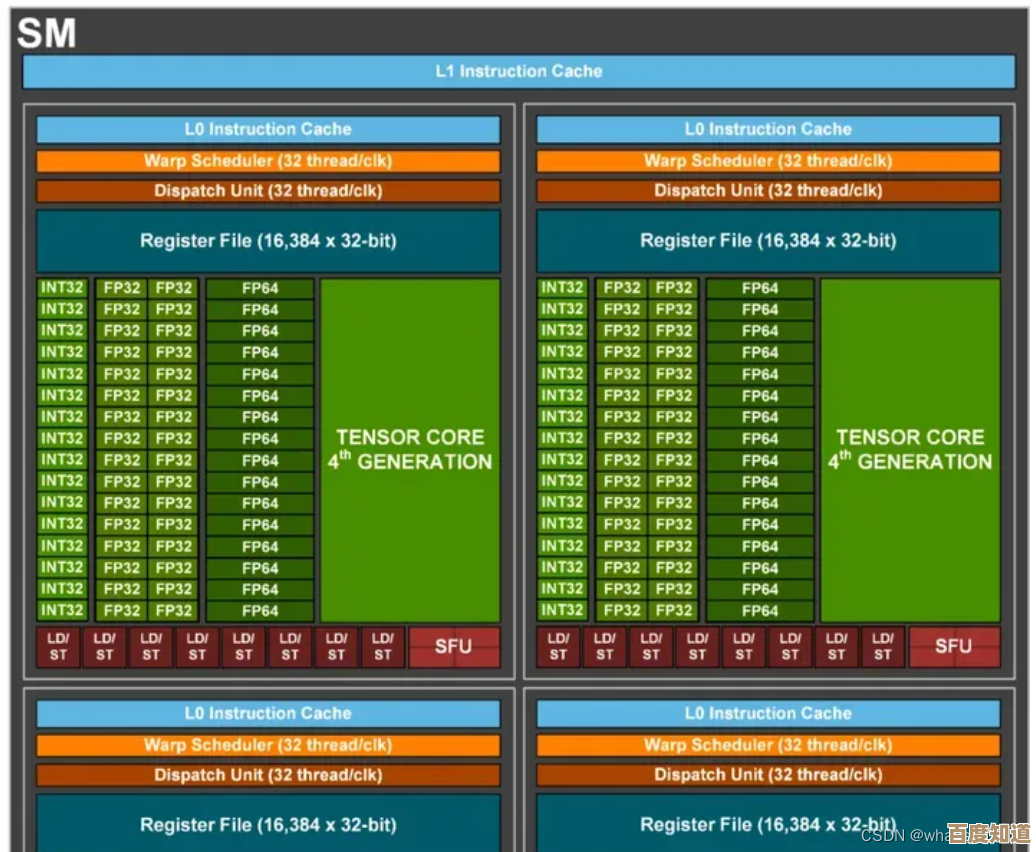
Task: Click the L1 Instruction Cache bar
Action: pos(518,71)
